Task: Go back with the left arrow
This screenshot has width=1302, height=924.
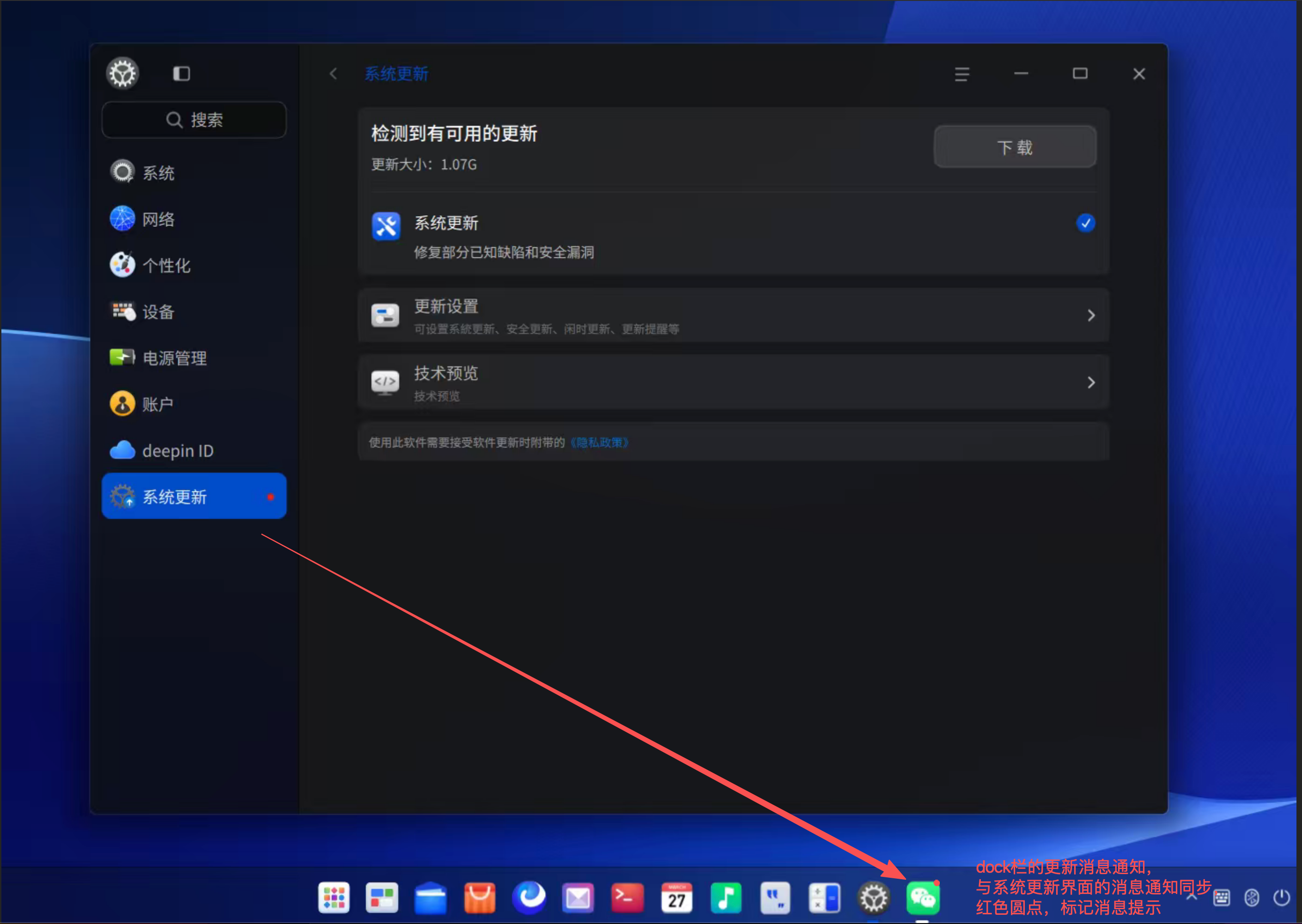Action: tap(334, 74)
